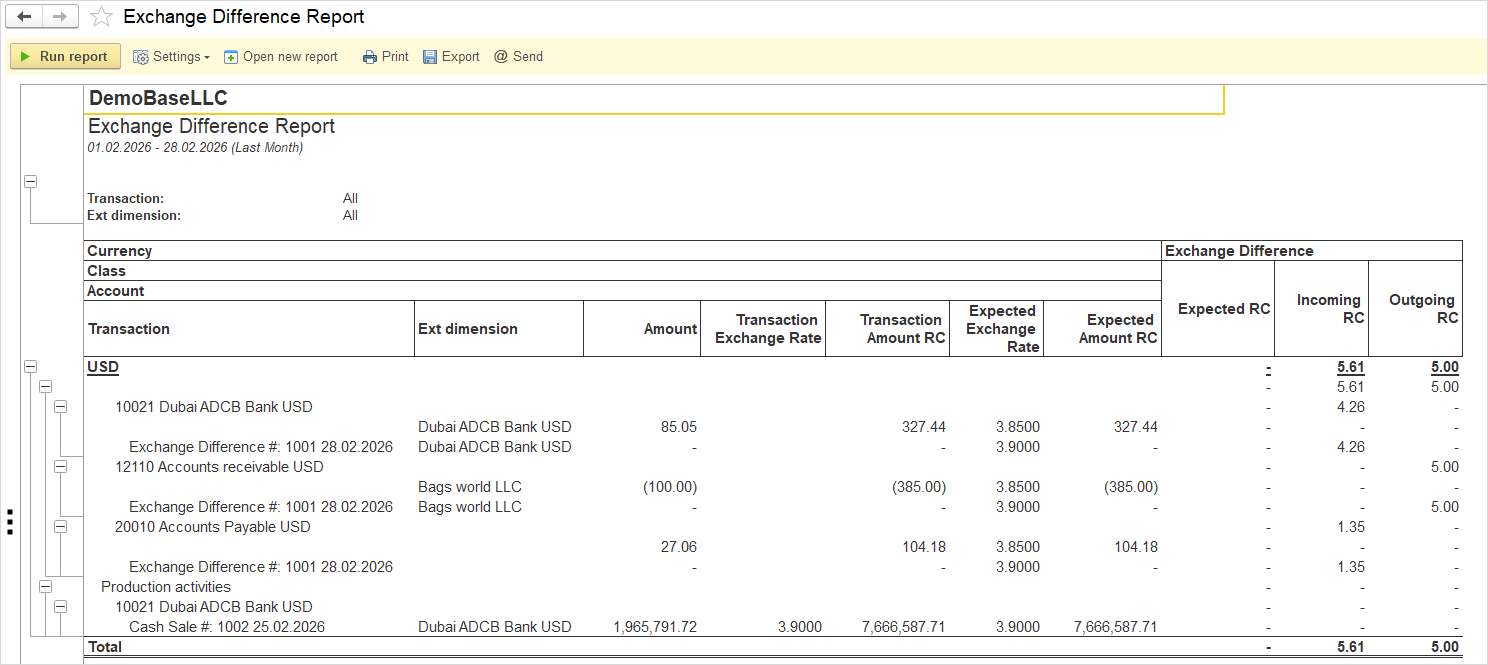Click the Send @ icon
Image resolution: width=1488 pixels, height=665 pixels.
coord(501,57)
